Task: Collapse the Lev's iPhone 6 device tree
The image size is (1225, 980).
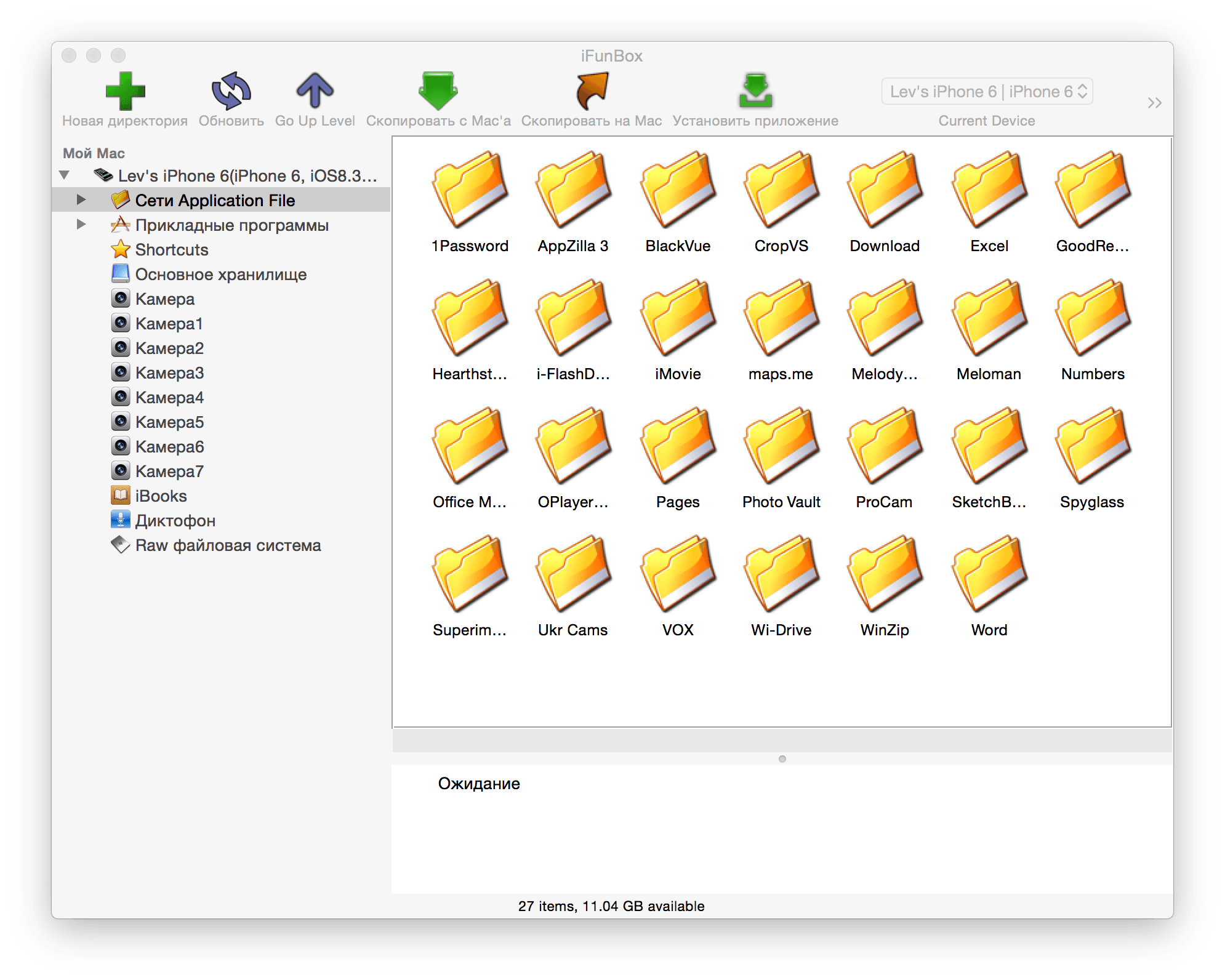Action: (64, 175)
